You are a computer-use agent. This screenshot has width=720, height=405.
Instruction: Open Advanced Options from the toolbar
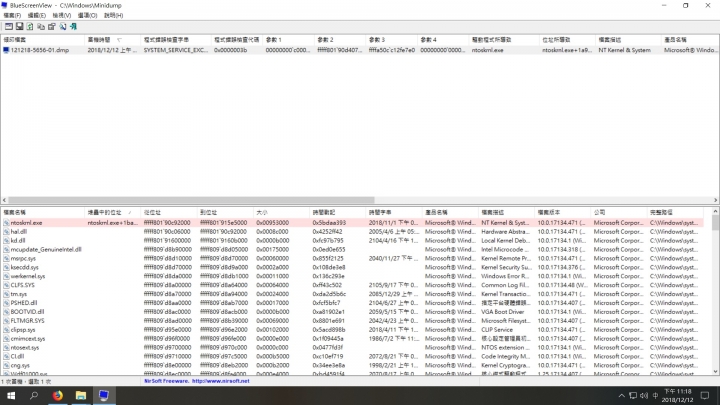9,27
